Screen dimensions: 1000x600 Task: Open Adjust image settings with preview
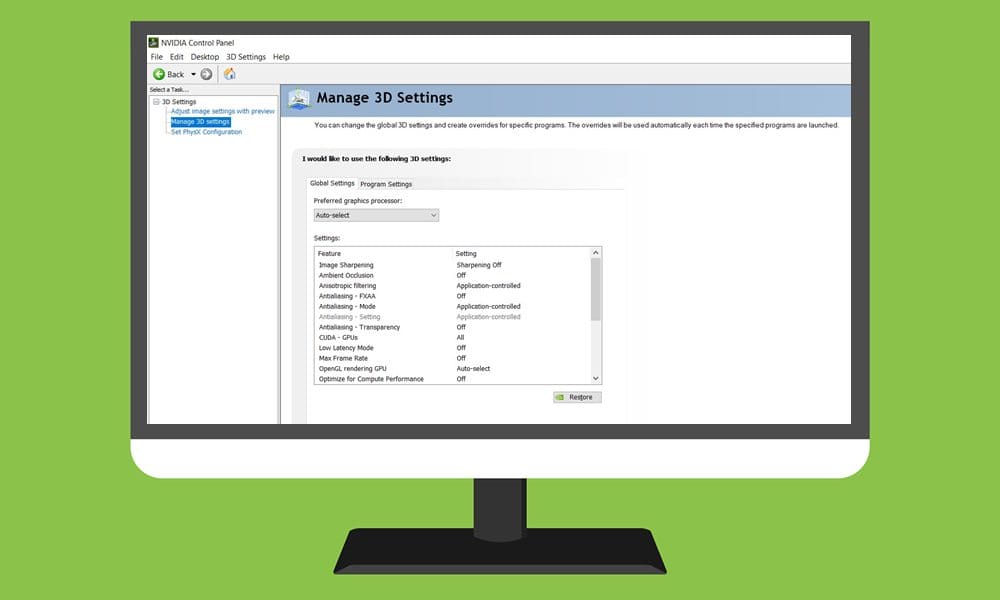pyautogui.click(x=223, y=111)
